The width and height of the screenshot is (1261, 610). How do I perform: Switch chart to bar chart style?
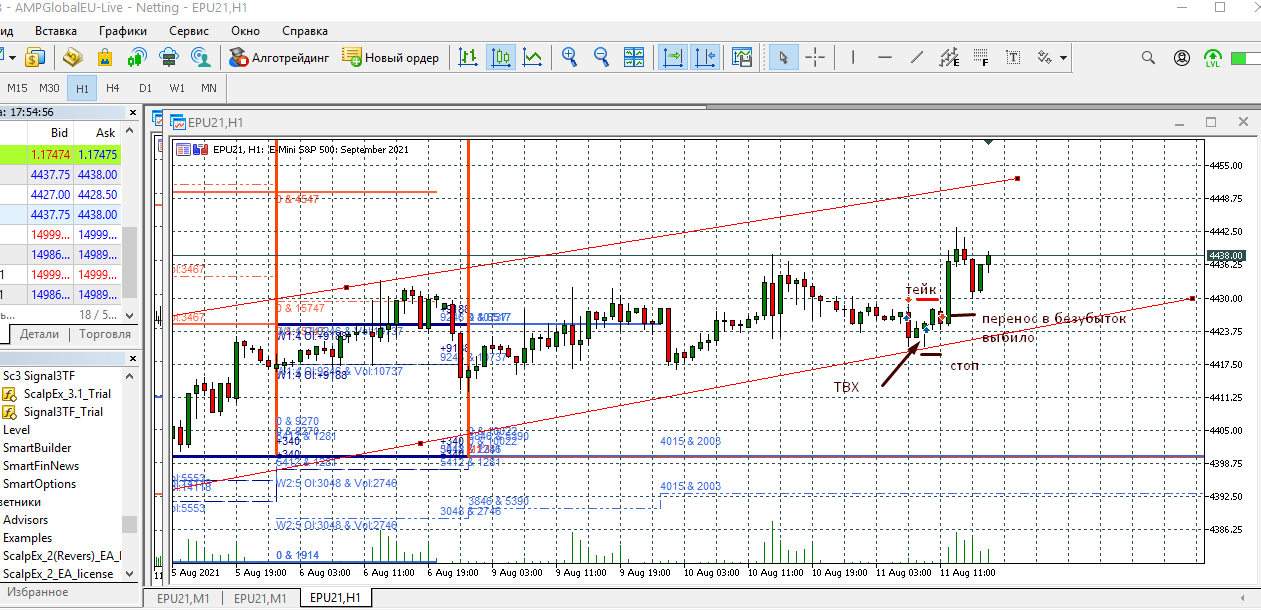tap(468, 57)
